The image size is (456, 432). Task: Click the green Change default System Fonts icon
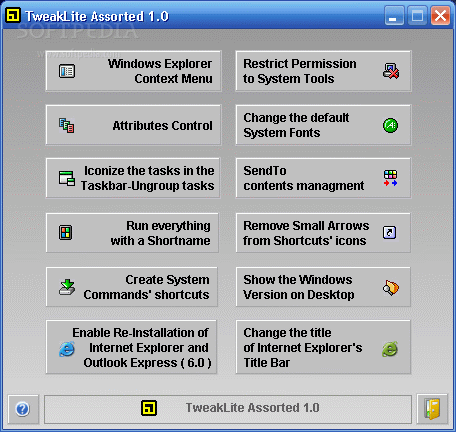[390, 125]
